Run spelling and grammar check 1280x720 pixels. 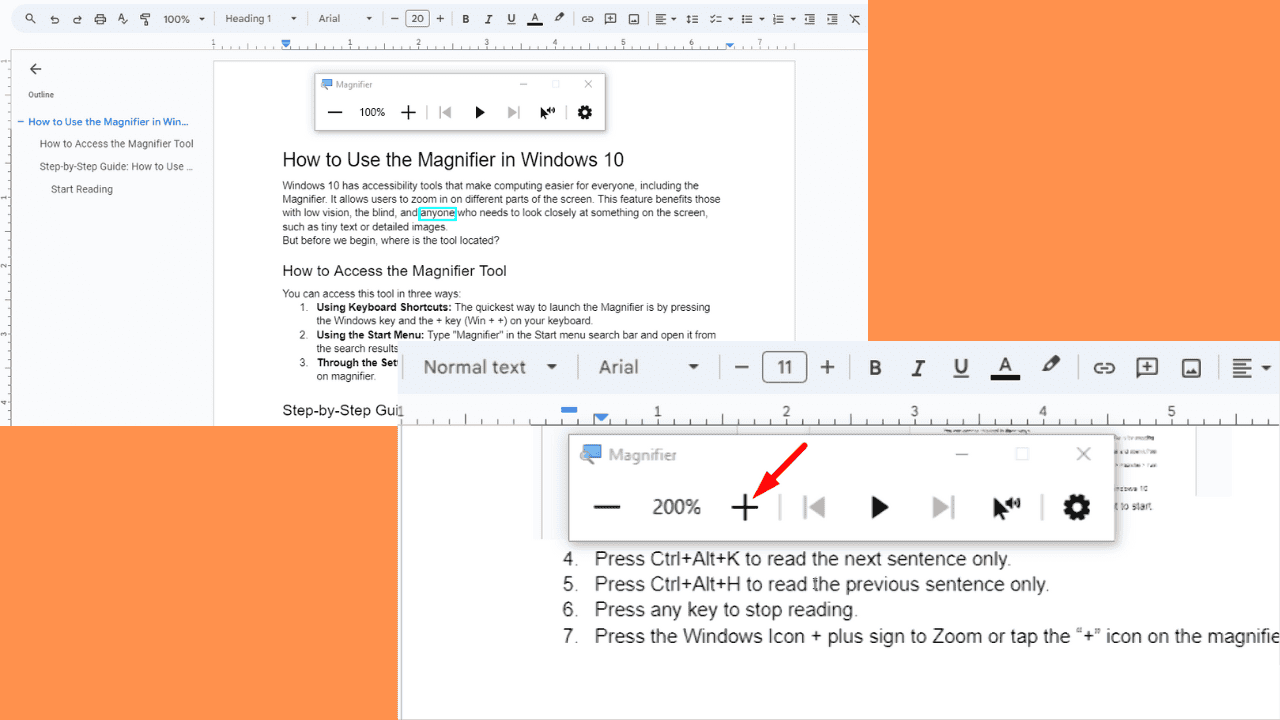click(122, 18)
